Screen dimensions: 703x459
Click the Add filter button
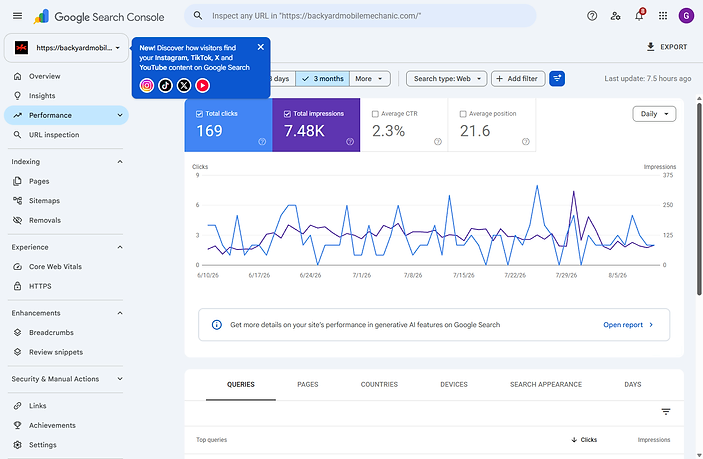tap(518, 79)
